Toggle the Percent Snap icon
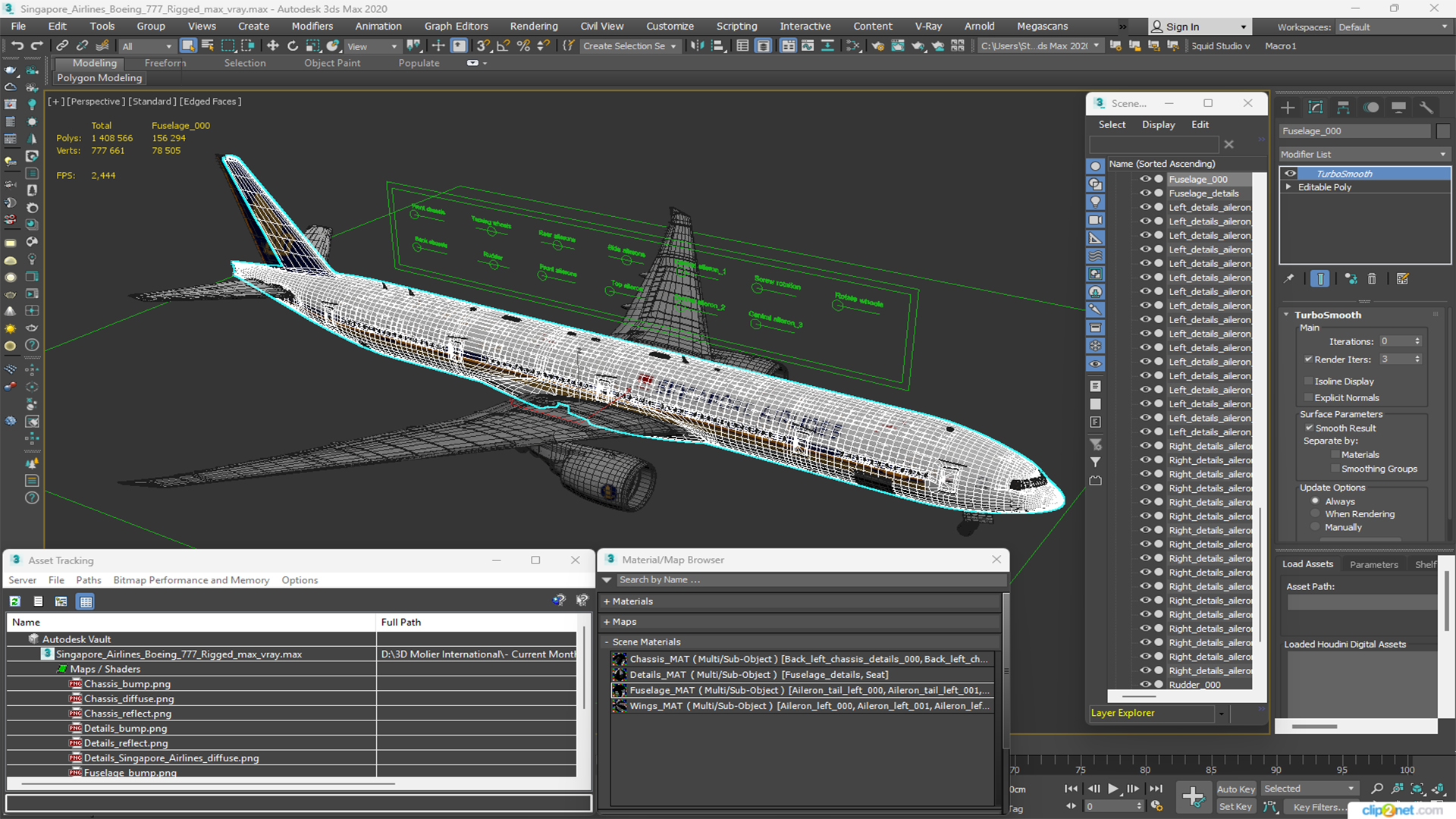This screenshot has height=819, width=1456. [523, 45]
